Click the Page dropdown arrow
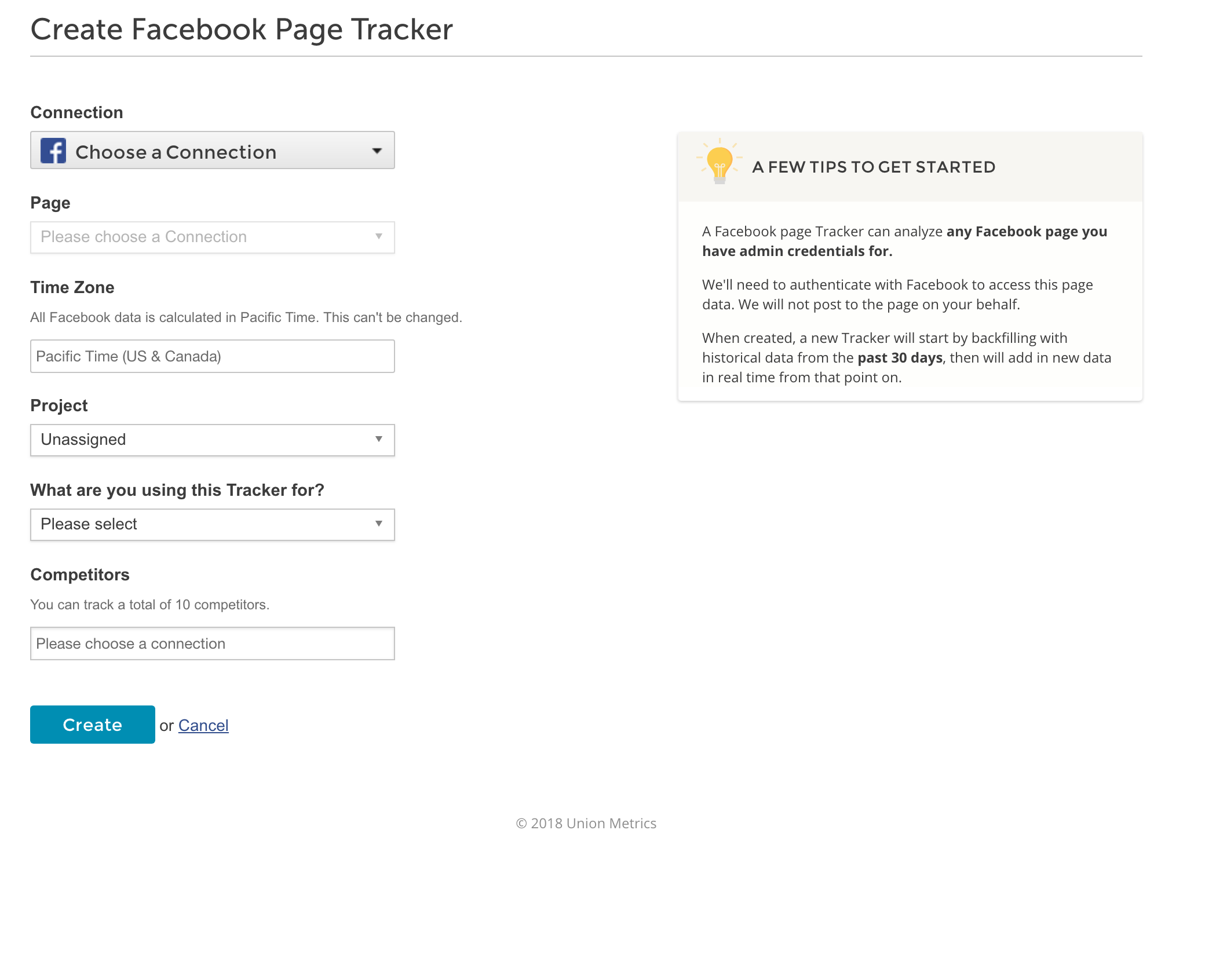1205x980 pixels. (379, 236)
